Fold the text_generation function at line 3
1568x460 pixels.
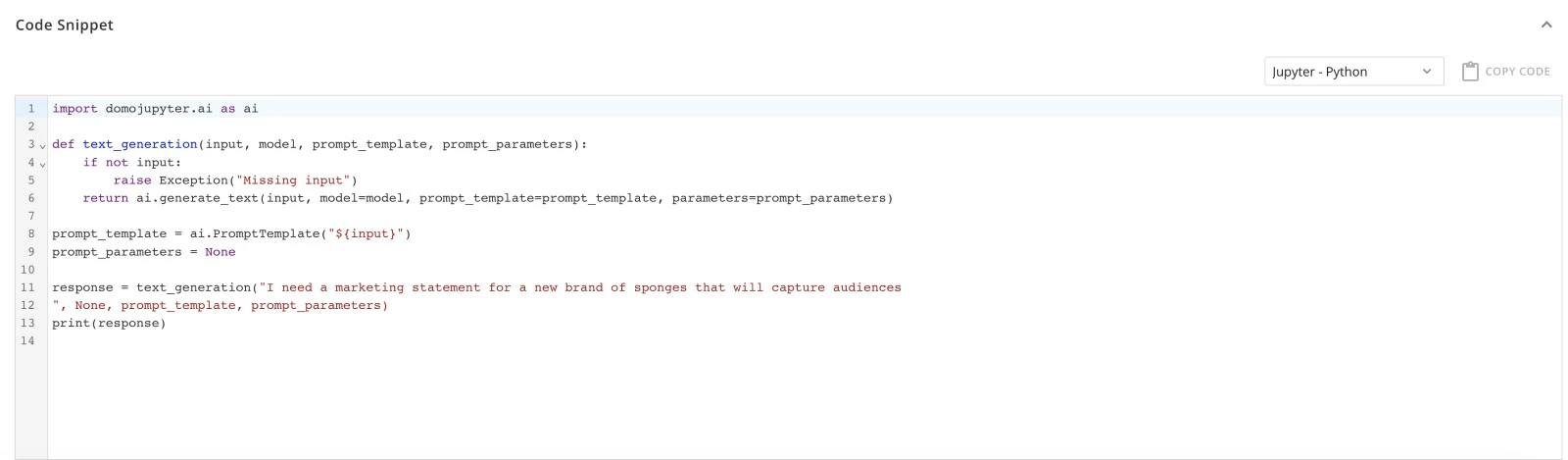coord(42,145)
